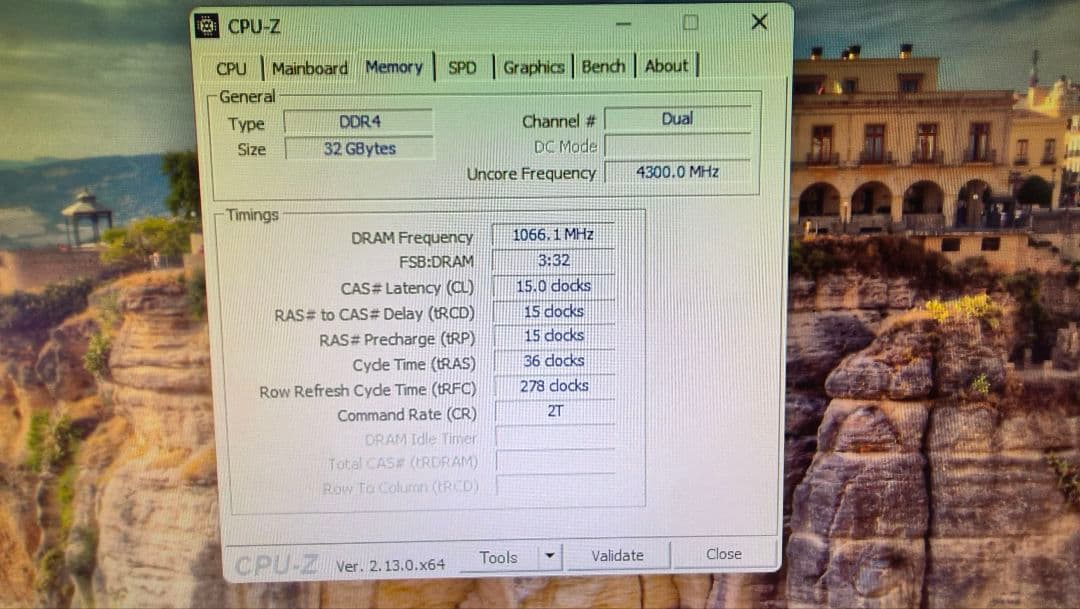The width and height of the screenshot is (1080, 609).
Task: Click the Validate button
Action: tap(619, 555)
